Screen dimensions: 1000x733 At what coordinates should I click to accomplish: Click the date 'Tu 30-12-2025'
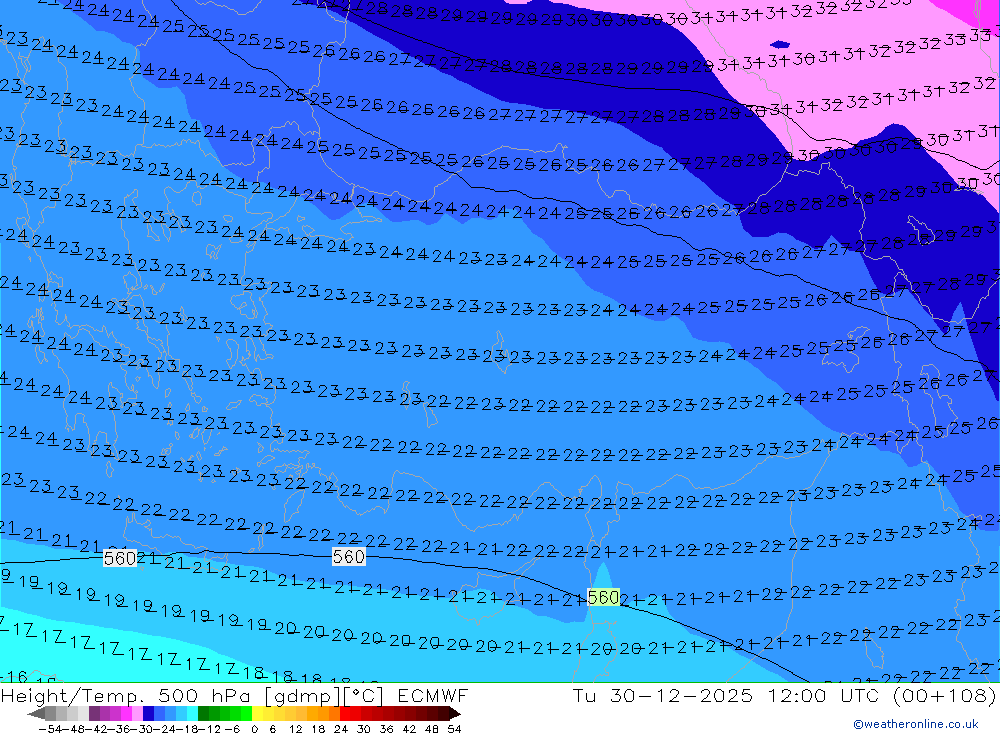(x=663, y=695)
